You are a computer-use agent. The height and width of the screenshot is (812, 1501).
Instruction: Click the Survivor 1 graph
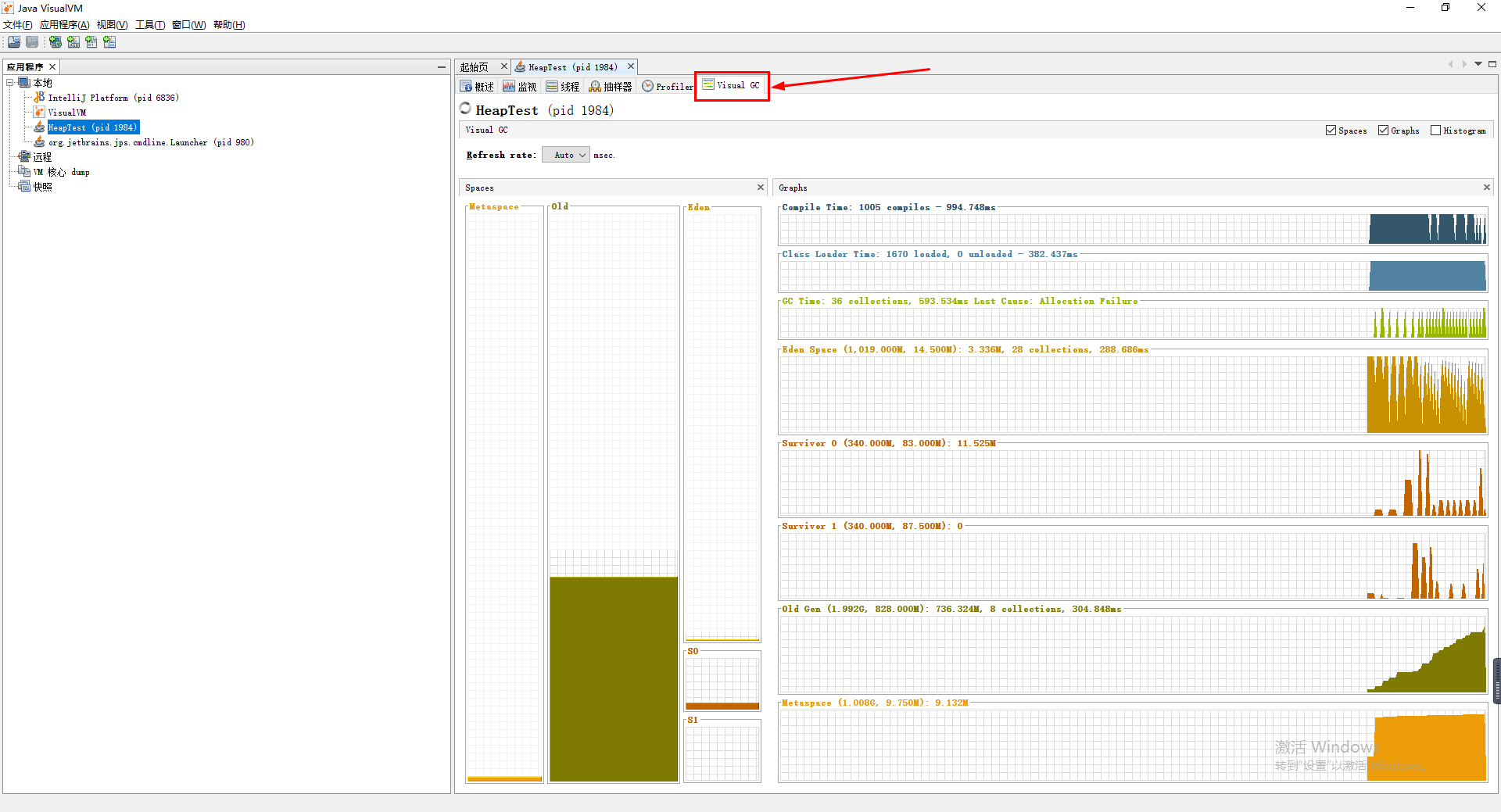tap(1133, 566)
